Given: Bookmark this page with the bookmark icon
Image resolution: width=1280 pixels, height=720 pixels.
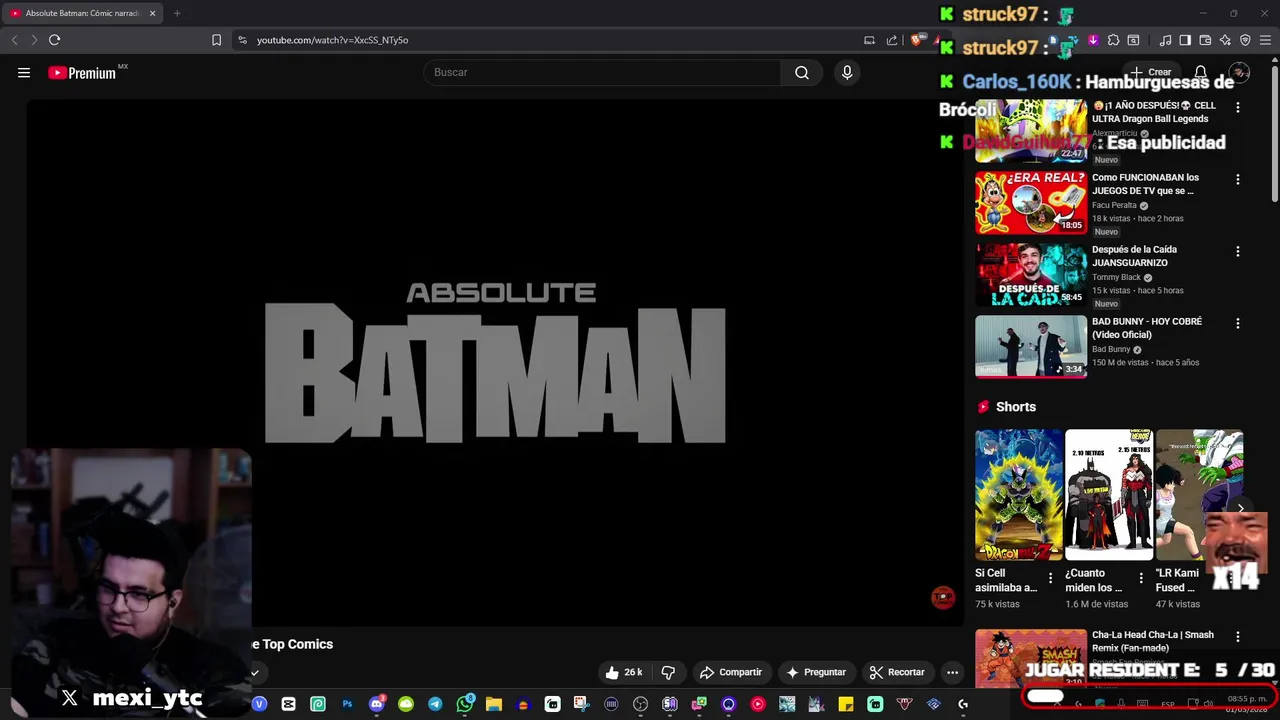Looking at the screenshot, I should pyautogui.click(x=216, y=40).
